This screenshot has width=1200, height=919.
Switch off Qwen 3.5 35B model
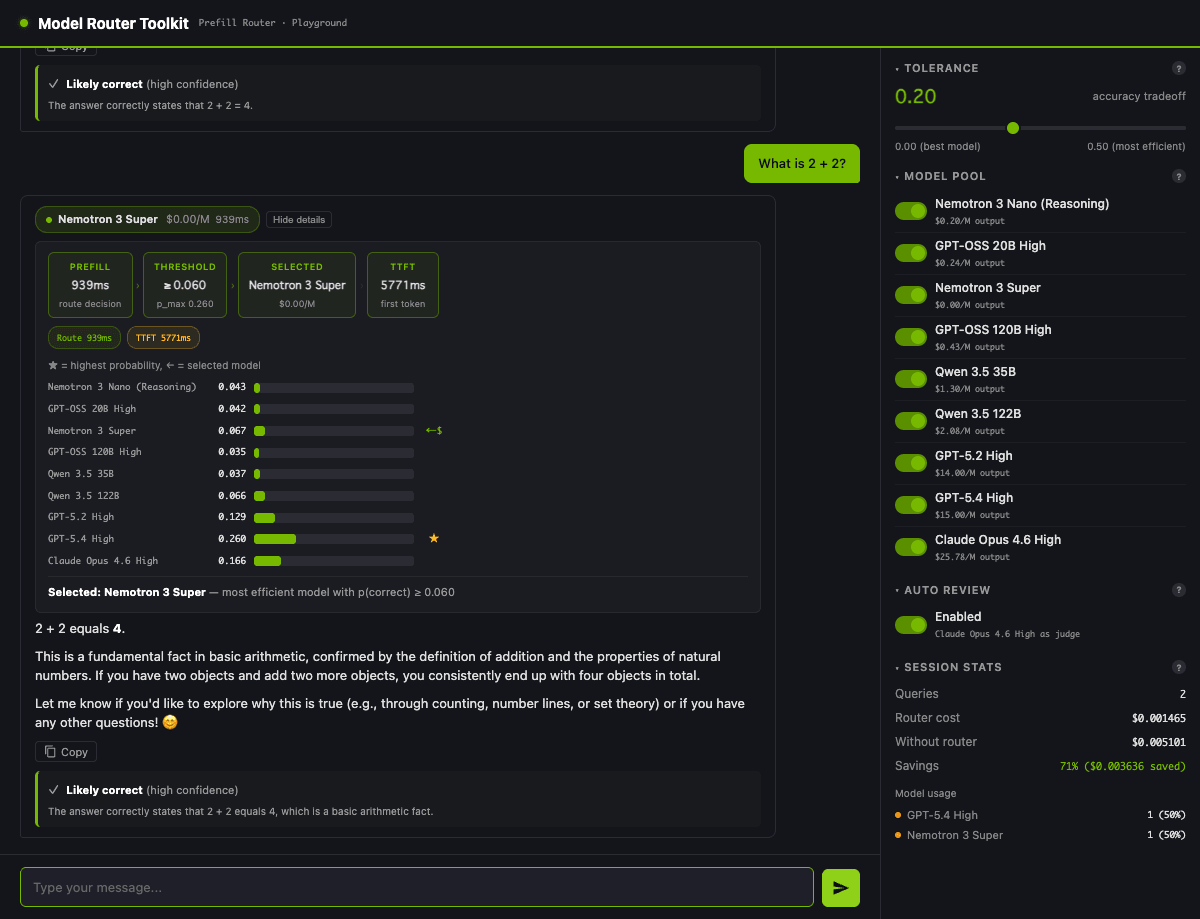point(911,379)
